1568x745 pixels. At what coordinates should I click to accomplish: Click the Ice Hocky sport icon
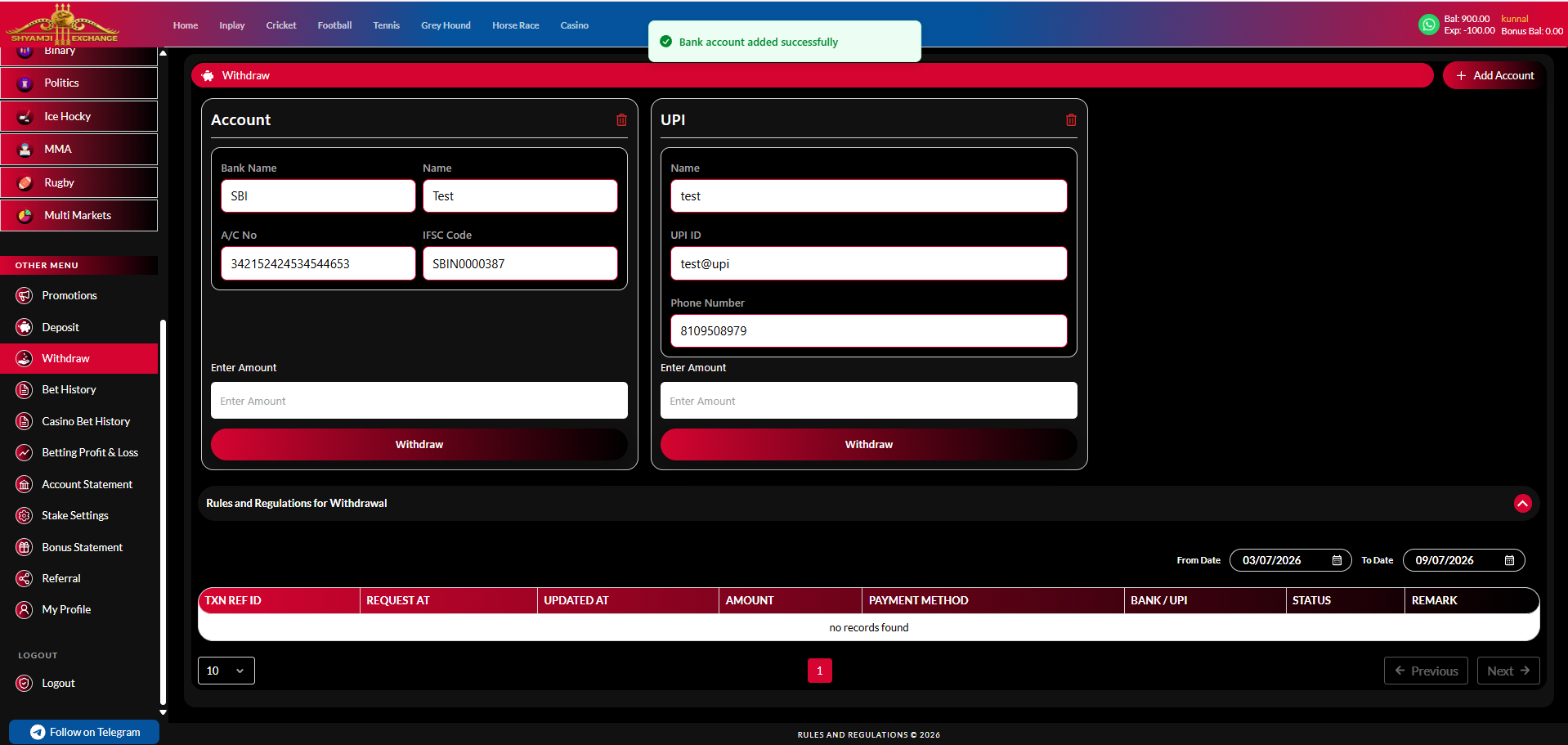tap(25, 117)
